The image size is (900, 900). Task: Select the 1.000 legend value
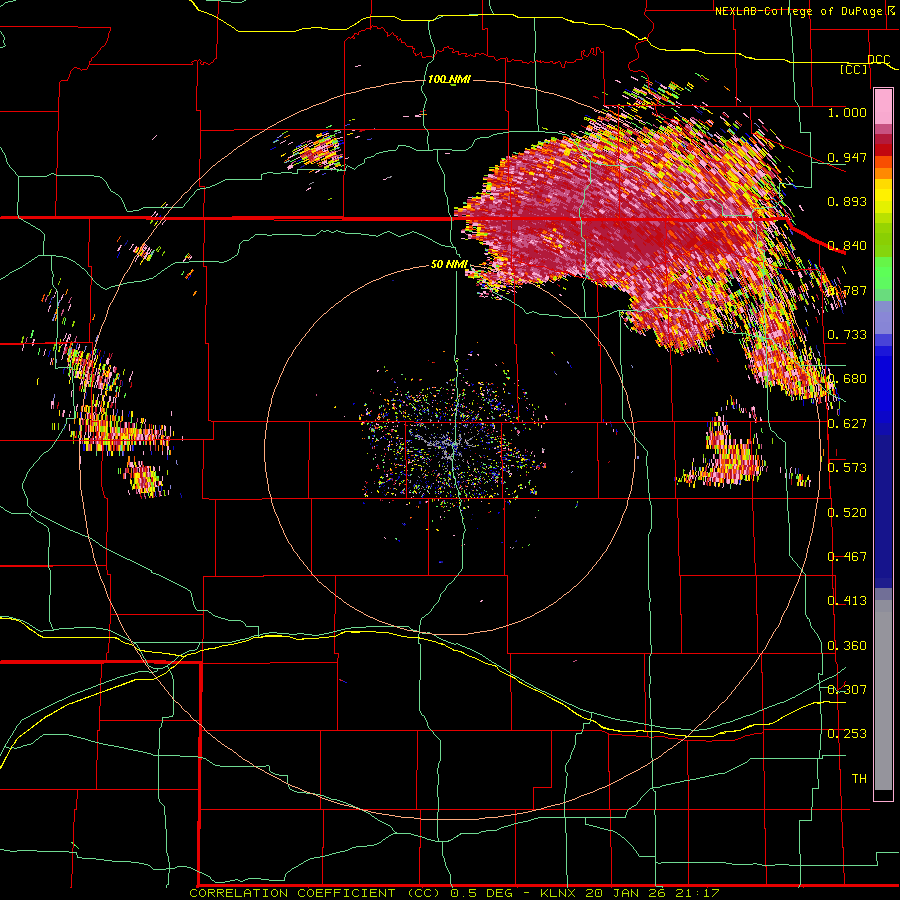(x=847, y=112)
